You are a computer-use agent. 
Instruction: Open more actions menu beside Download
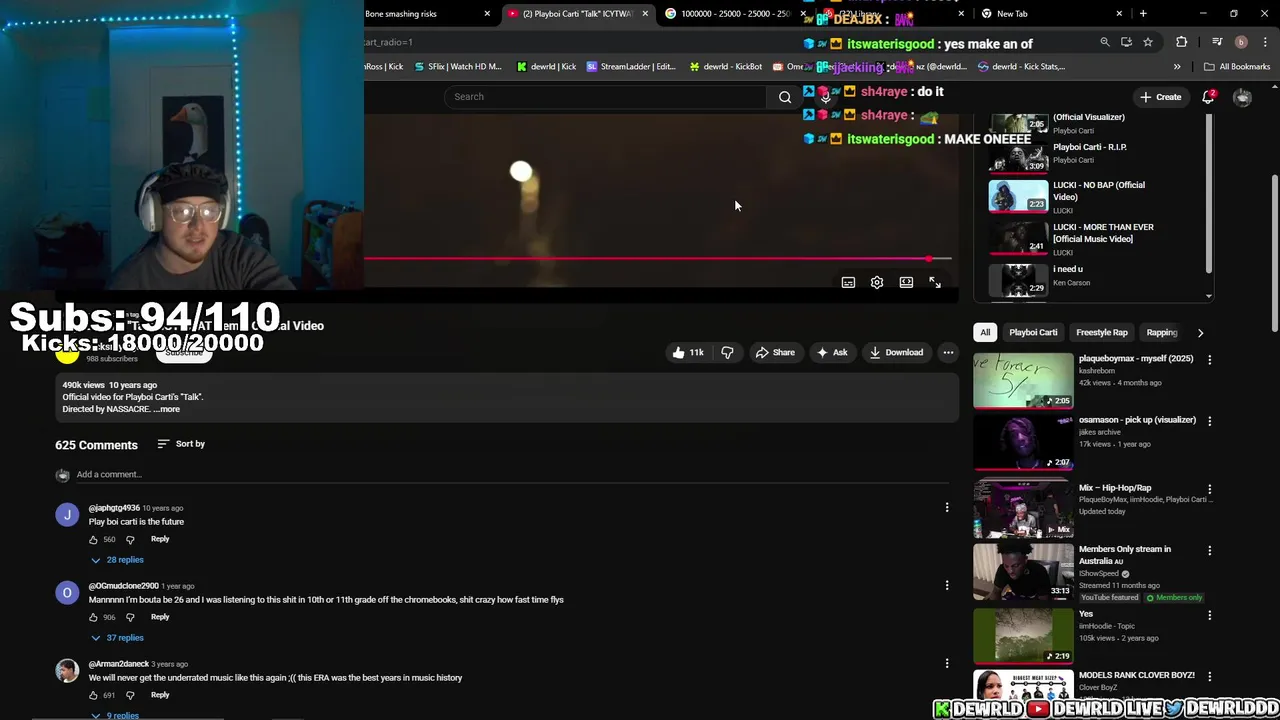click(x=948, y=352)
